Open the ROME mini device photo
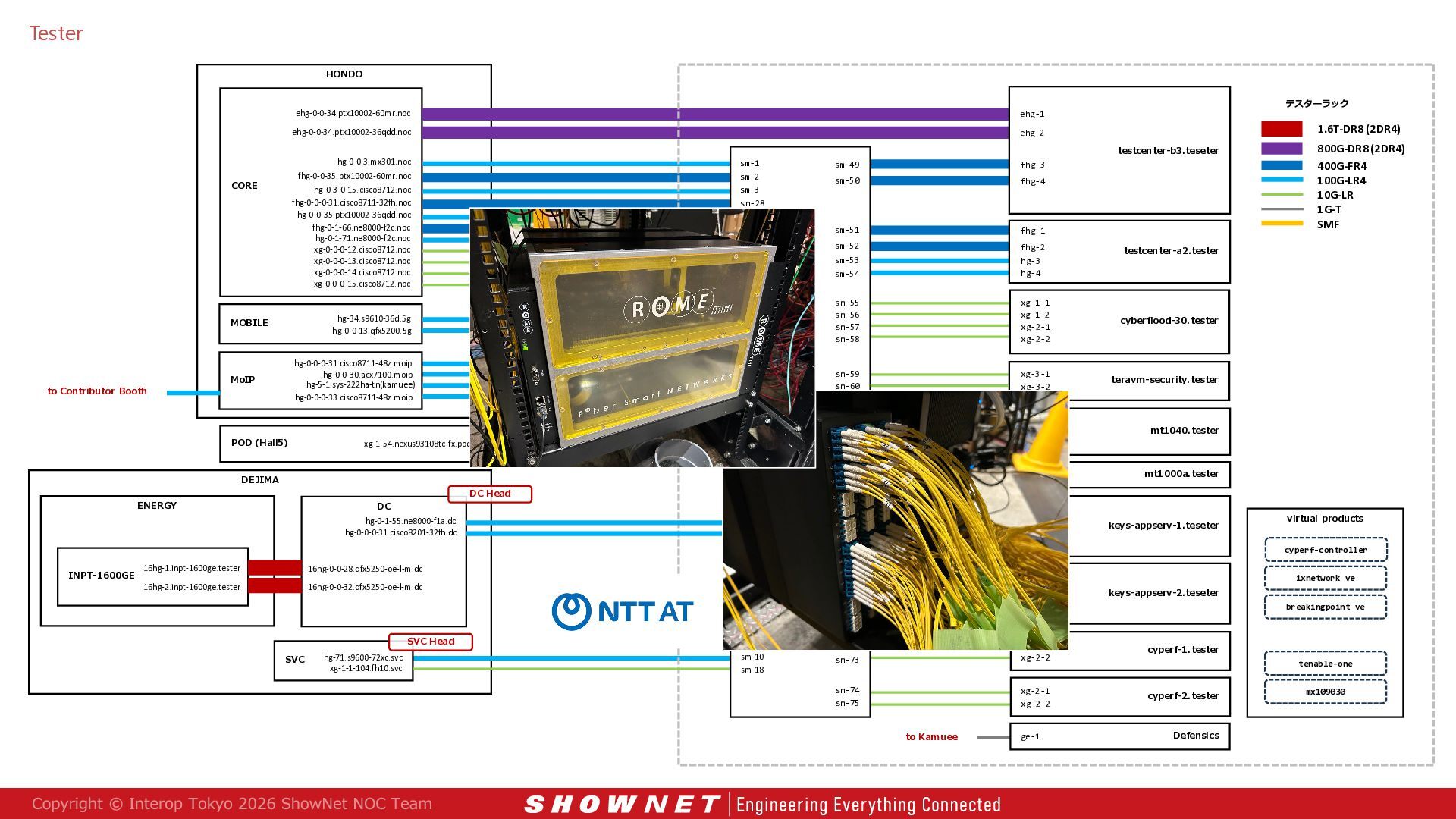The width and height of the screenshot is (1456, 819). [642, 337]
